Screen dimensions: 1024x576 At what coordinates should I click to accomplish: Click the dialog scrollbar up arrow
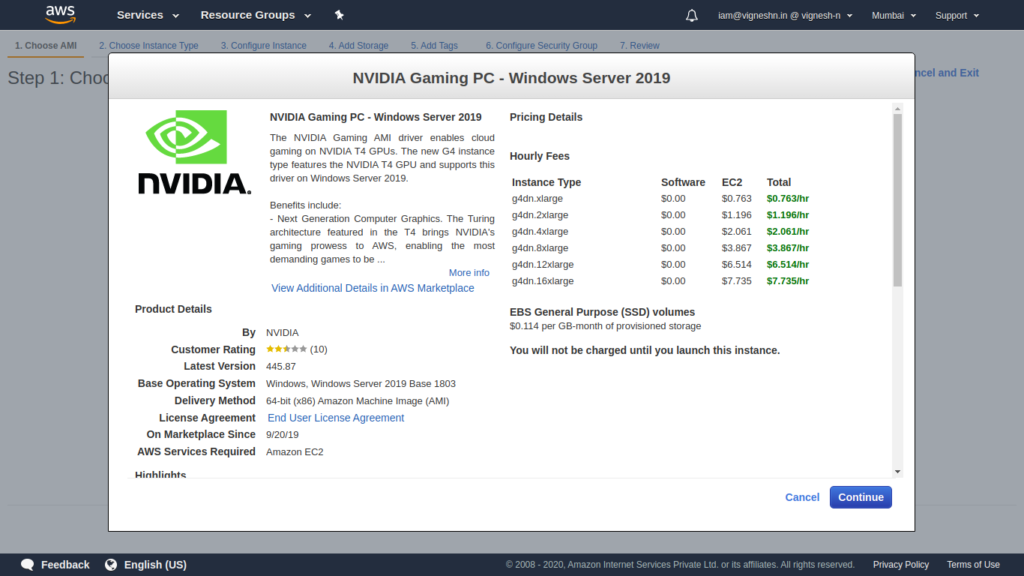point(898,108)
